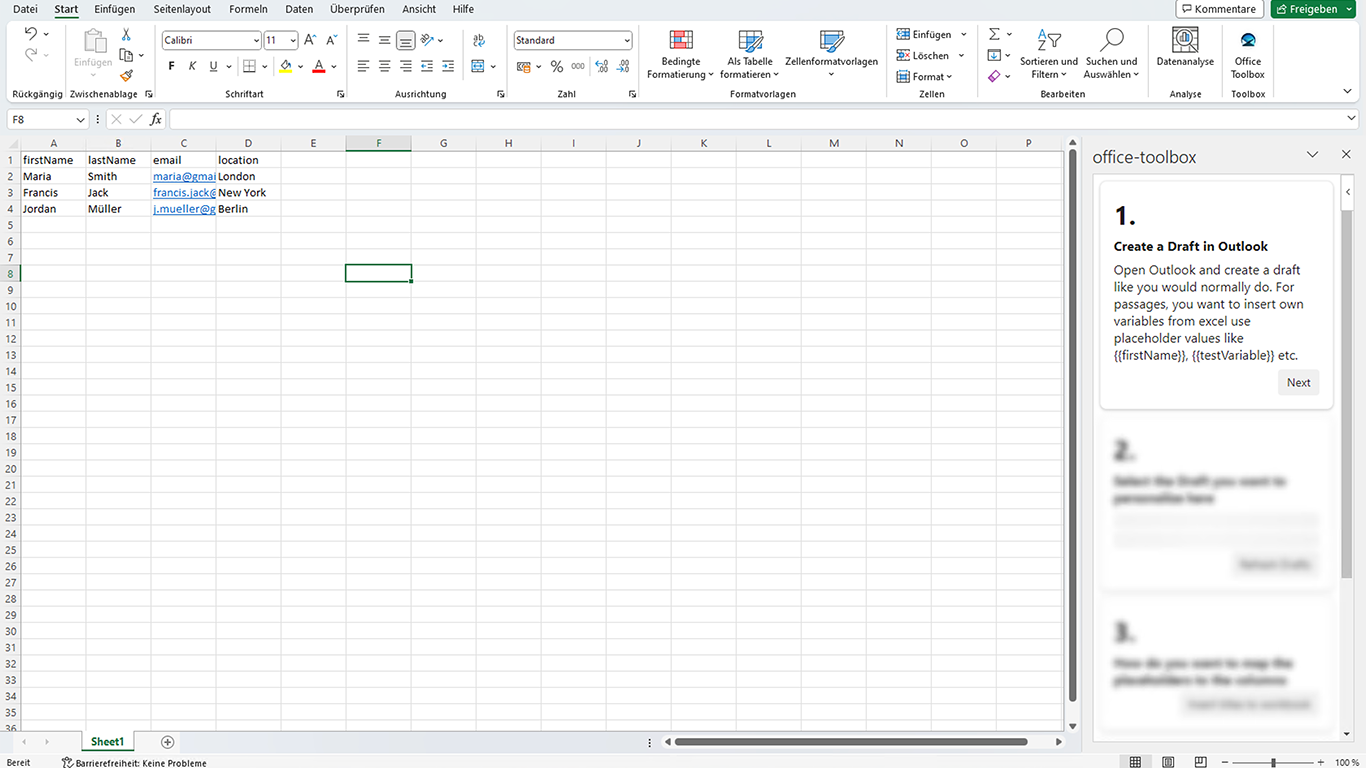Open the Datei menu

coord(25,9)
